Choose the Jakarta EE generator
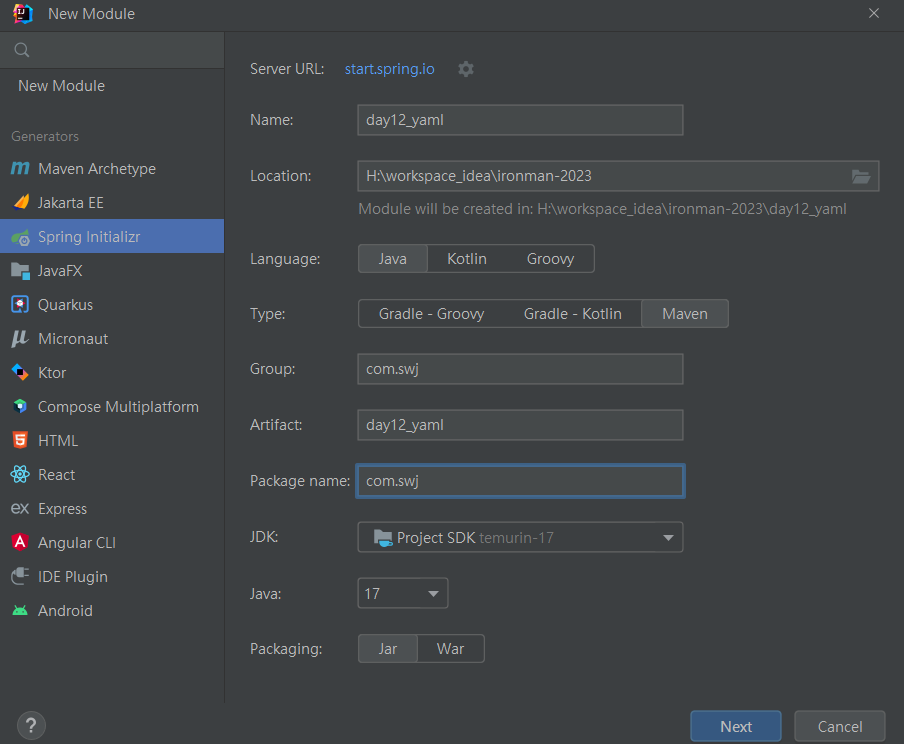Viewport: 904px width, 744px height. 70,203
